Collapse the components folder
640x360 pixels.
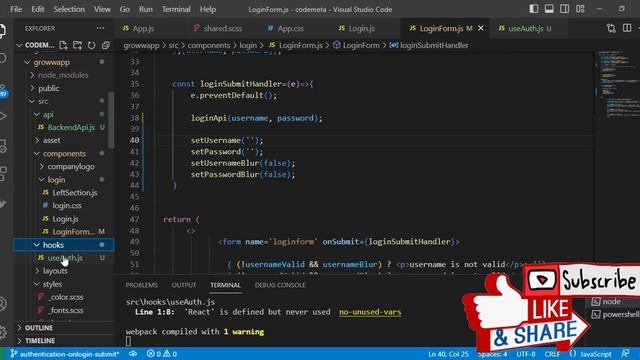pyautogui.click(x=64, y=154)
